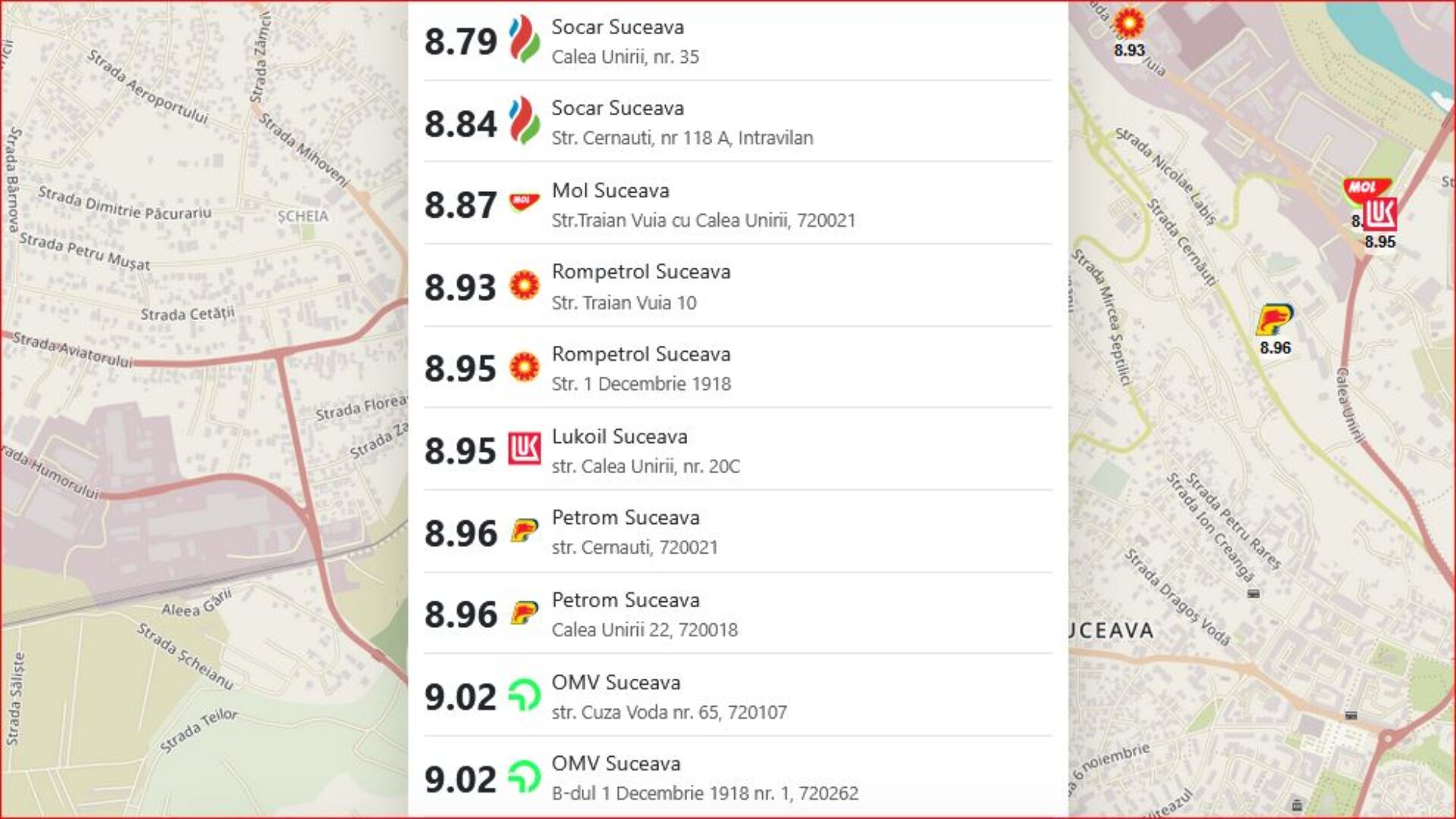Click the Lukoil logo in the list
Image resolution: width=1456 pixels, height=819 pixels.
point(524,448)
